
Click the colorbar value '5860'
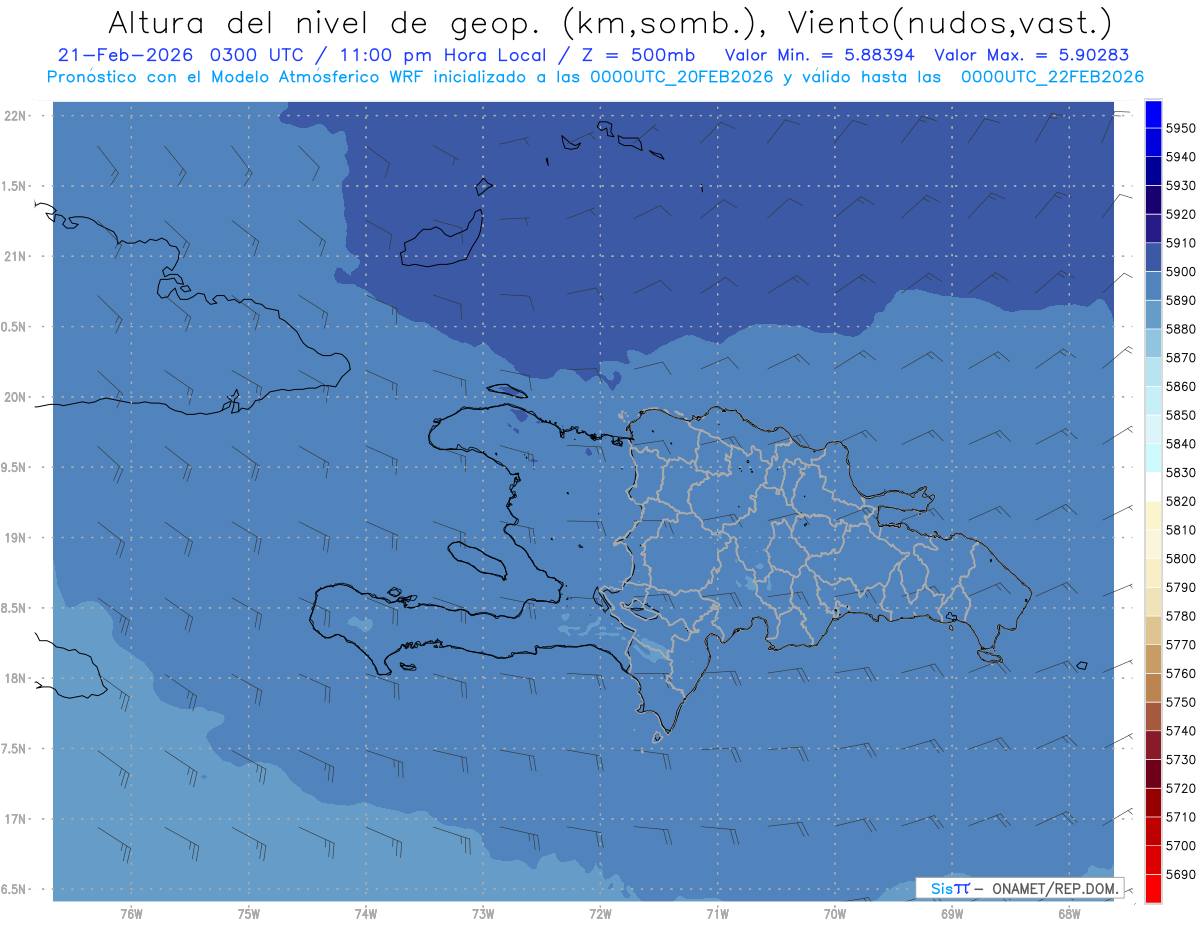(x=1180, y=386)
